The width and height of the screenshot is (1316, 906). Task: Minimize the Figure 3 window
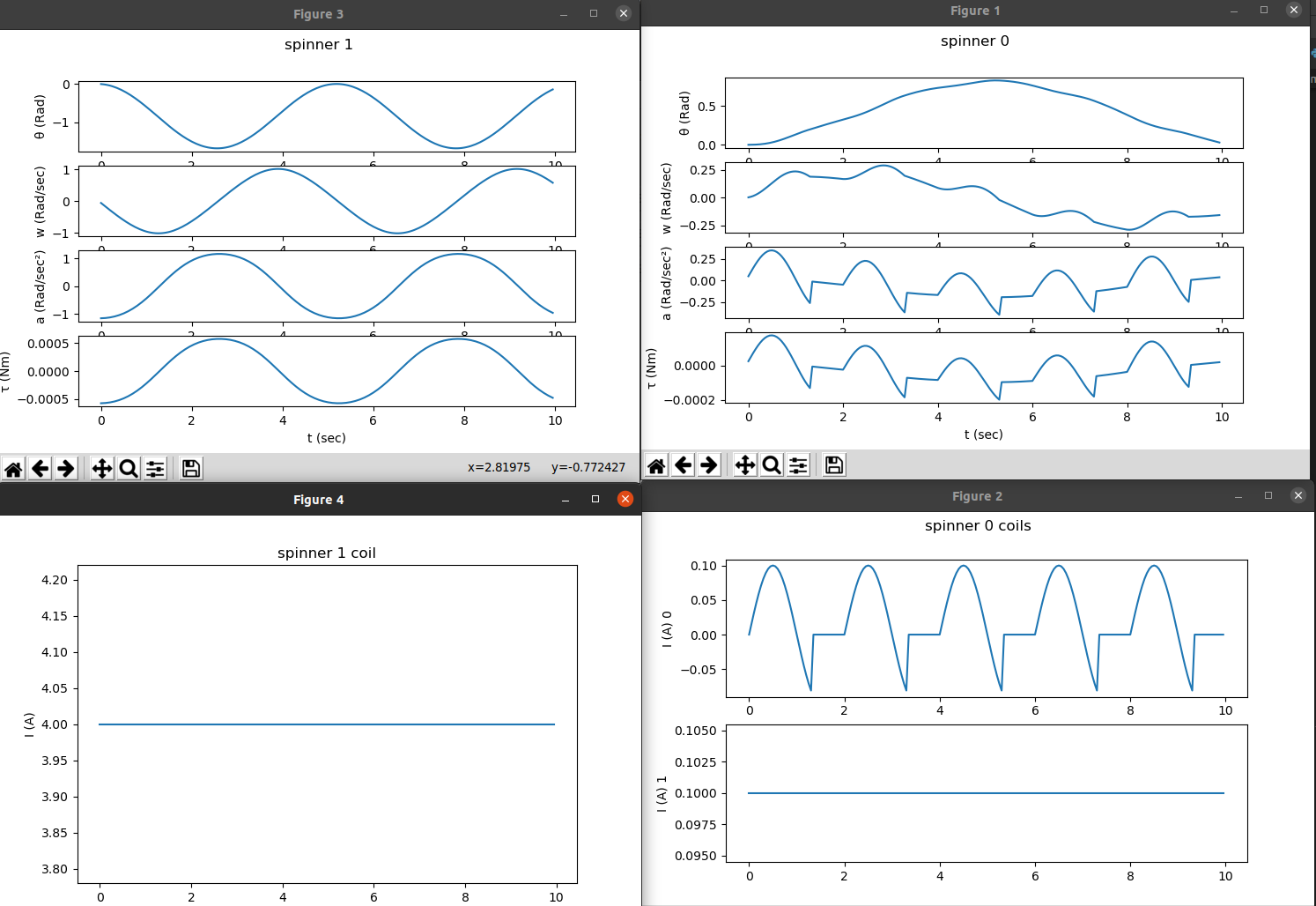point(564,13)
